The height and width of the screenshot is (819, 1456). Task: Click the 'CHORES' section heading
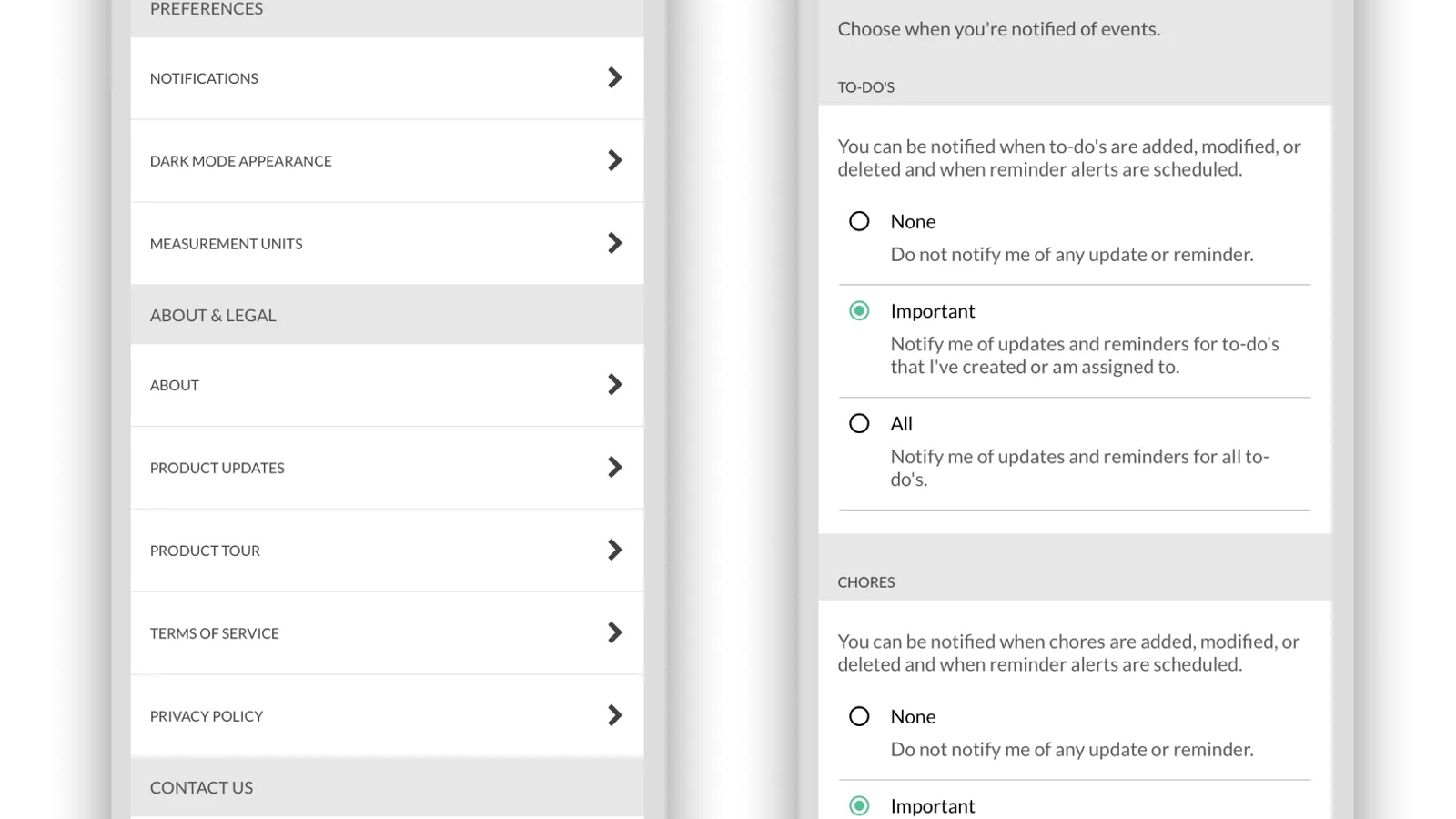pyautogui.click(x=866, y=582)
